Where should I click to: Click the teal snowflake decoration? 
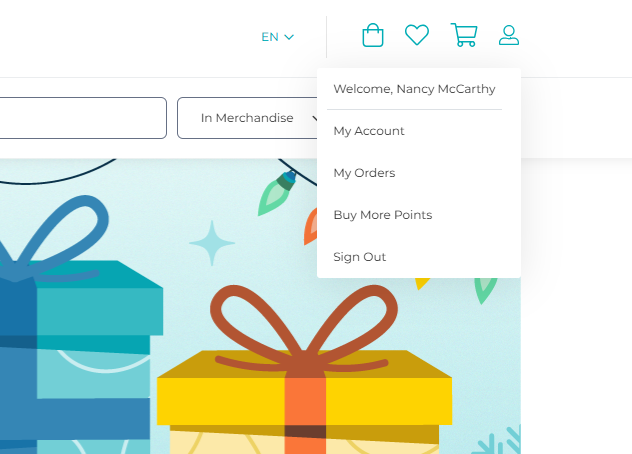click(x=497, y=440)
